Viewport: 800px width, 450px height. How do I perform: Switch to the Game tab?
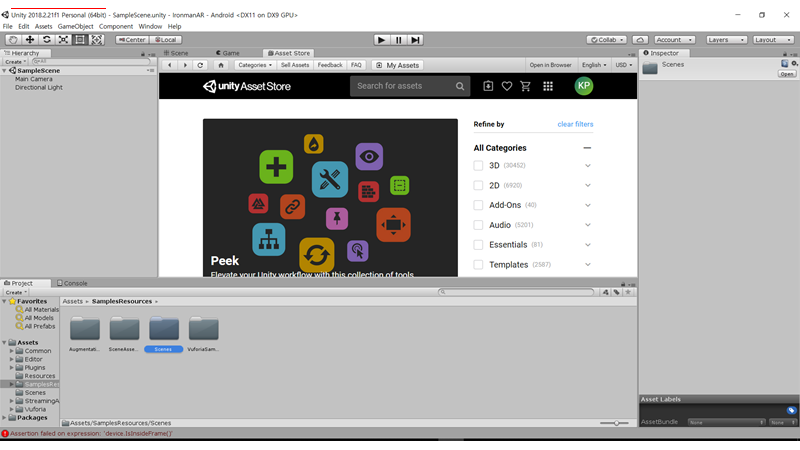[228, 53]
